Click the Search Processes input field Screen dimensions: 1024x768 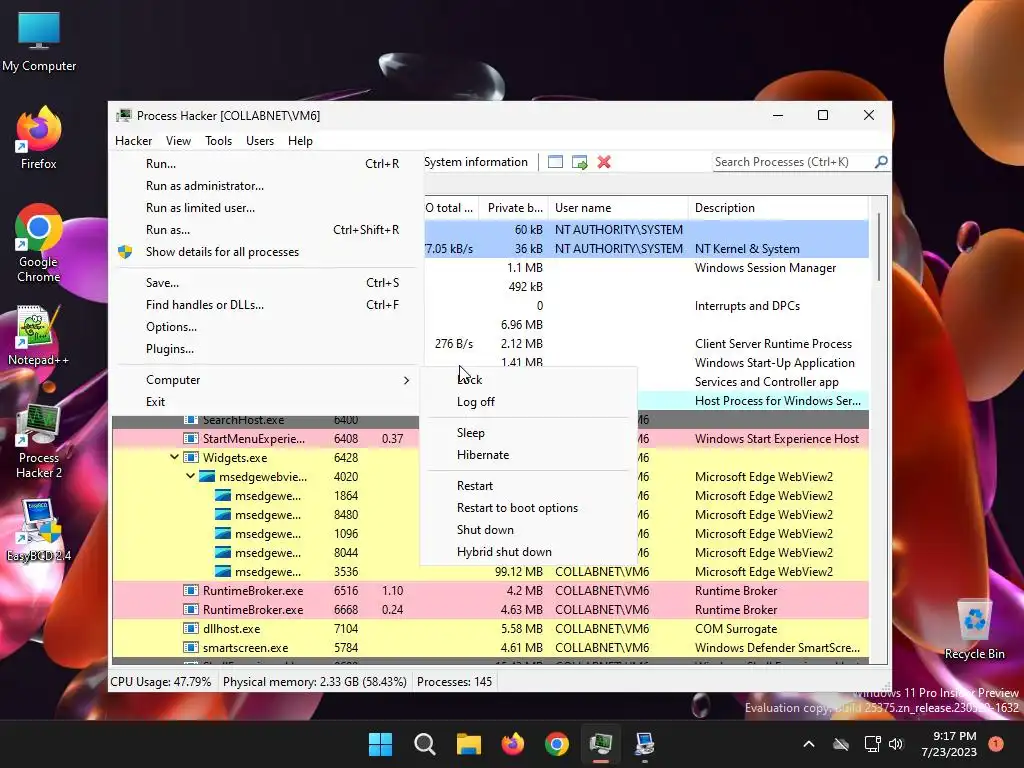click(x=793, y=162)
